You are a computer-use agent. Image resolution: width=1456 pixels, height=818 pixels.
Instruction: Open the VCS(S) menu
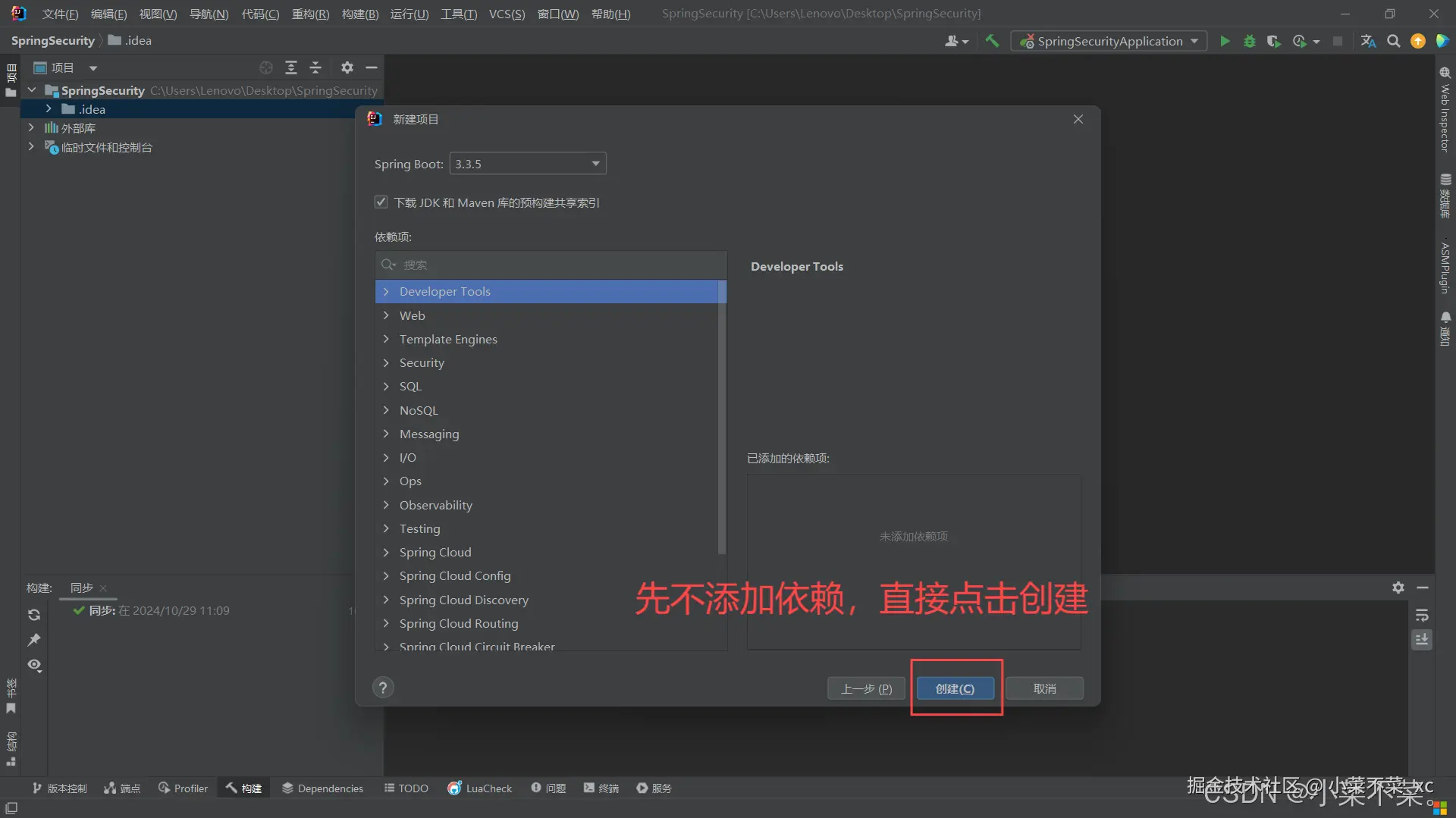point(507,14)
